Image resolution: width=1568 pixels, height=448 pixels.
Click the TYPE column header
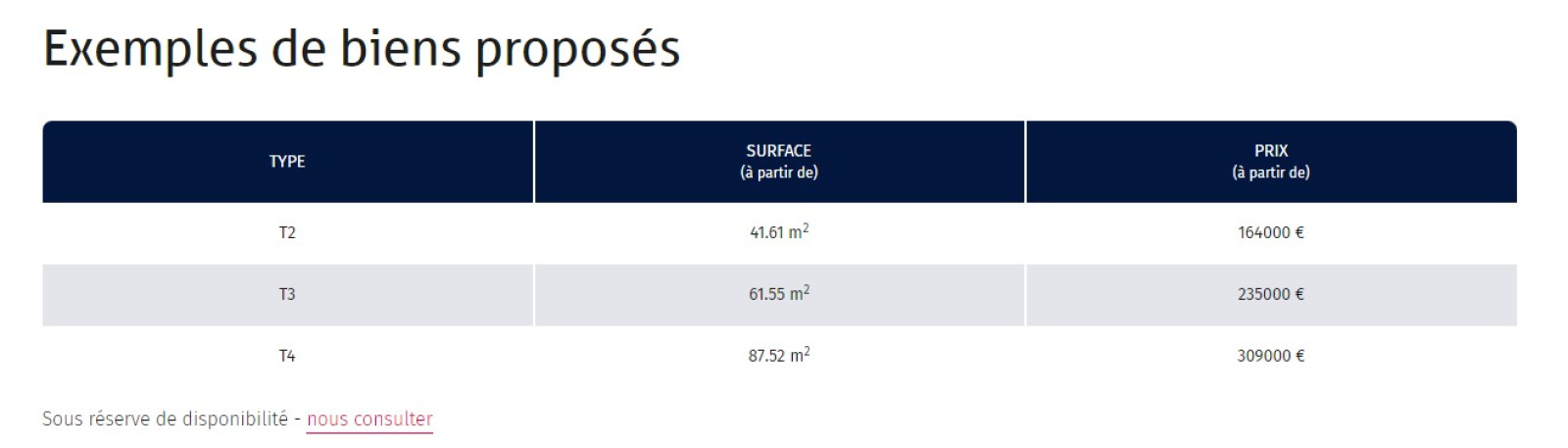click(x=287, y=162)
